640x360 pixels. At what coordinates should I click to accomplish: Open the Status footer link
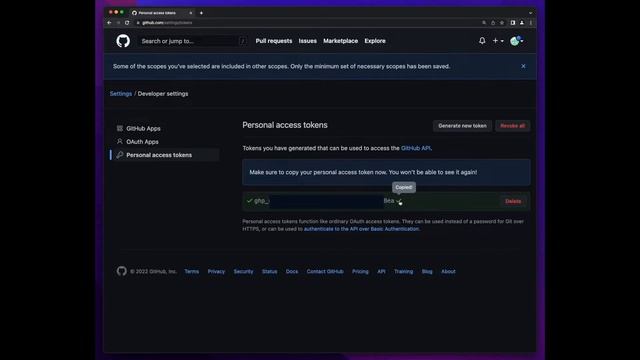pos(269,271)
